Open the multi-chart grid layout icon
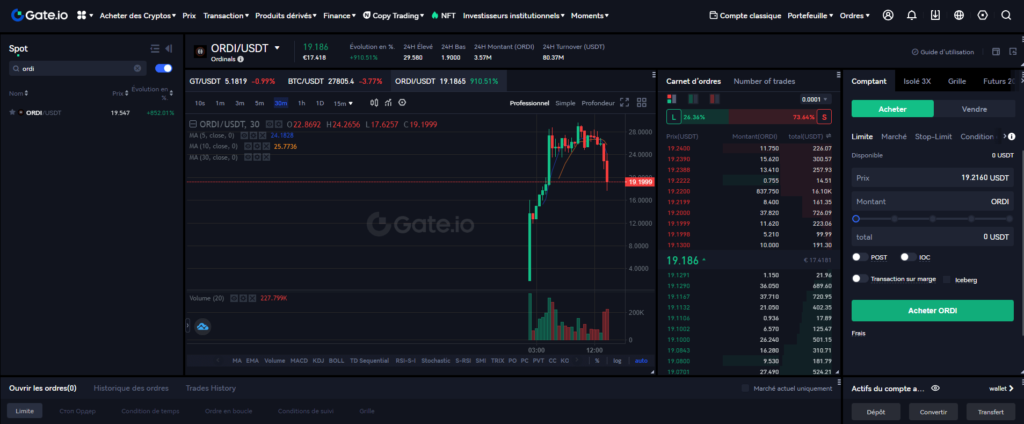This screenshot has height=424, width=1024. 641,103
